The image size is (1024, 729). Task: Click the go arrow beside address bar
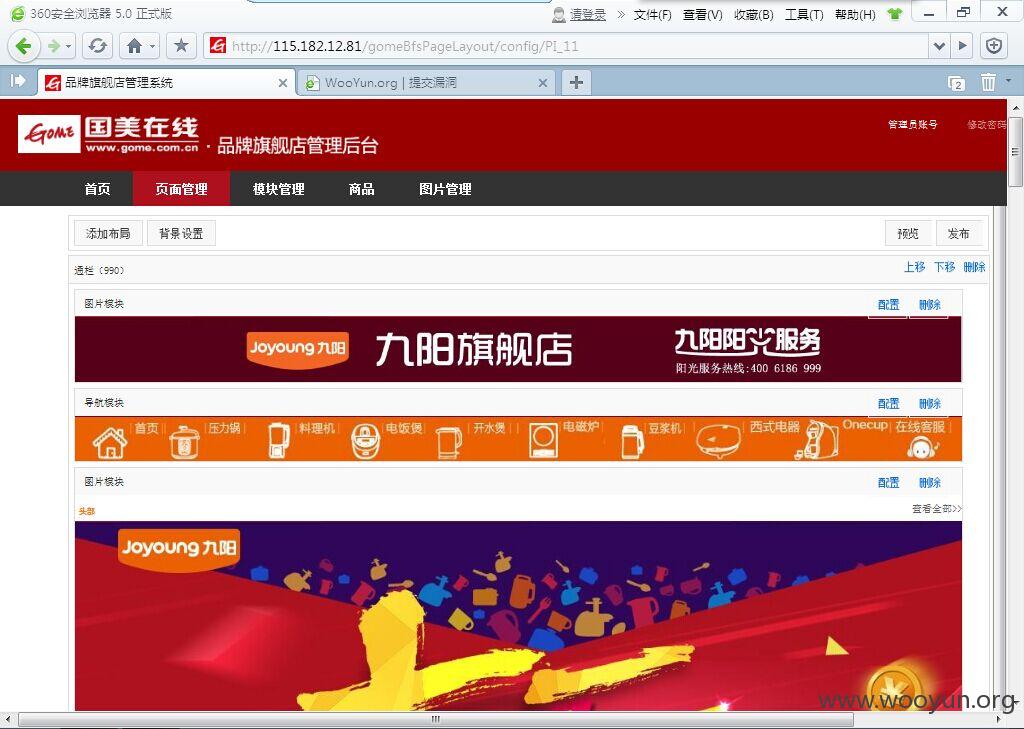pos(963,46)
